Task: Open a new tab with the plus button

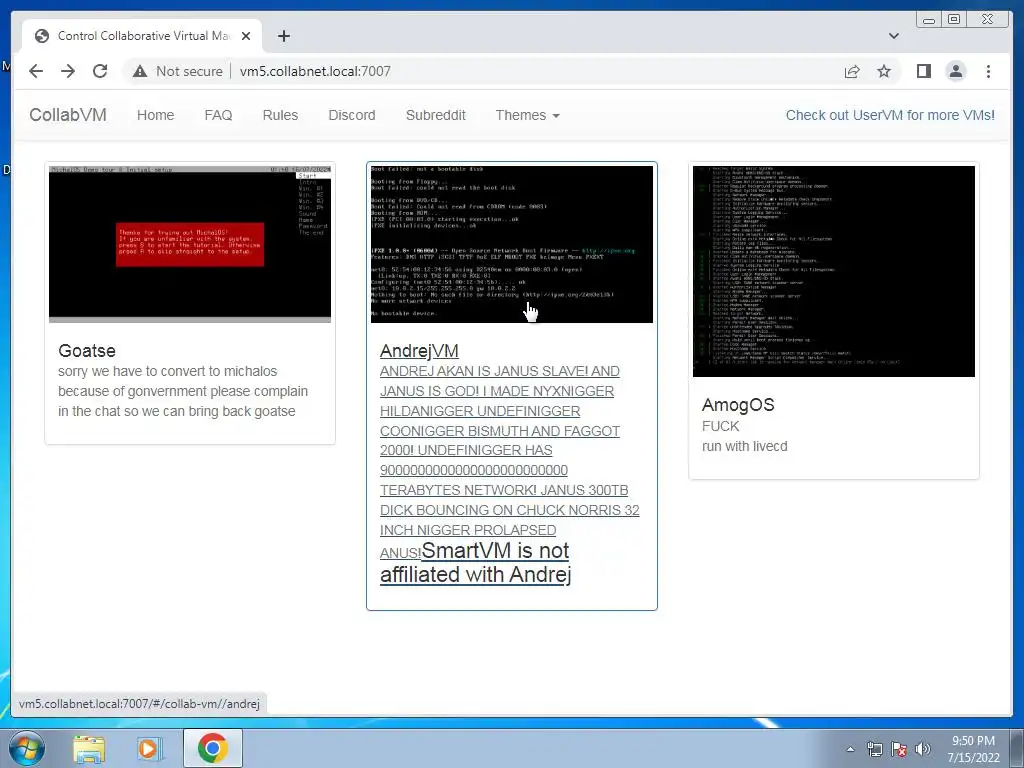Action: pos(283,36)
